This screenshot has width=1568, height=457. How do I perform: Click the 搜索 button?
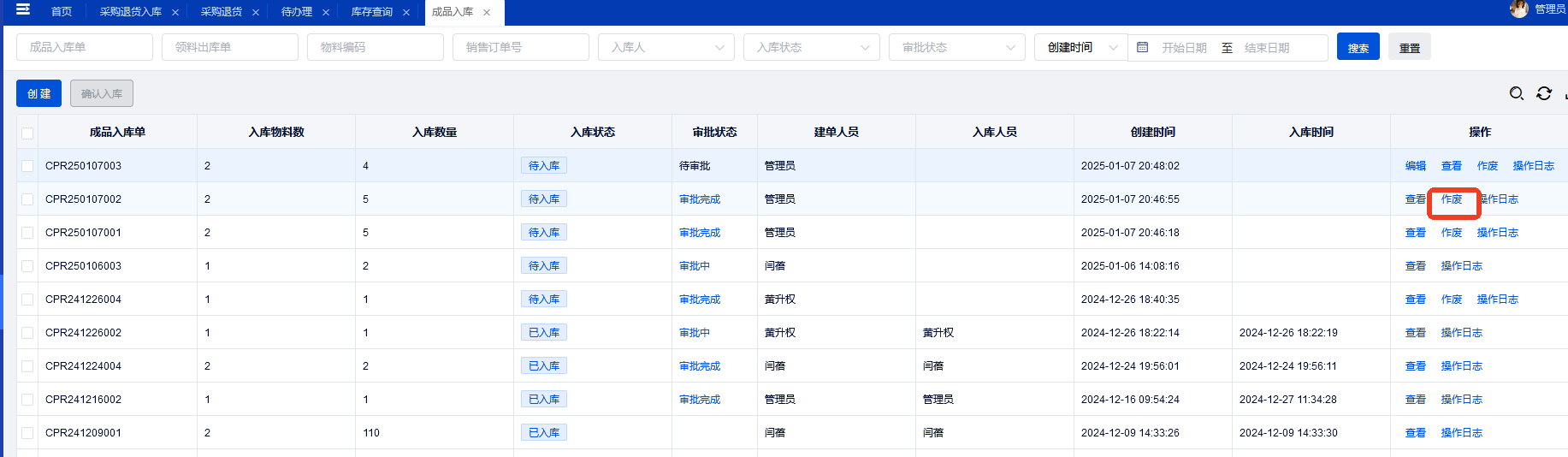point(1358,47)
